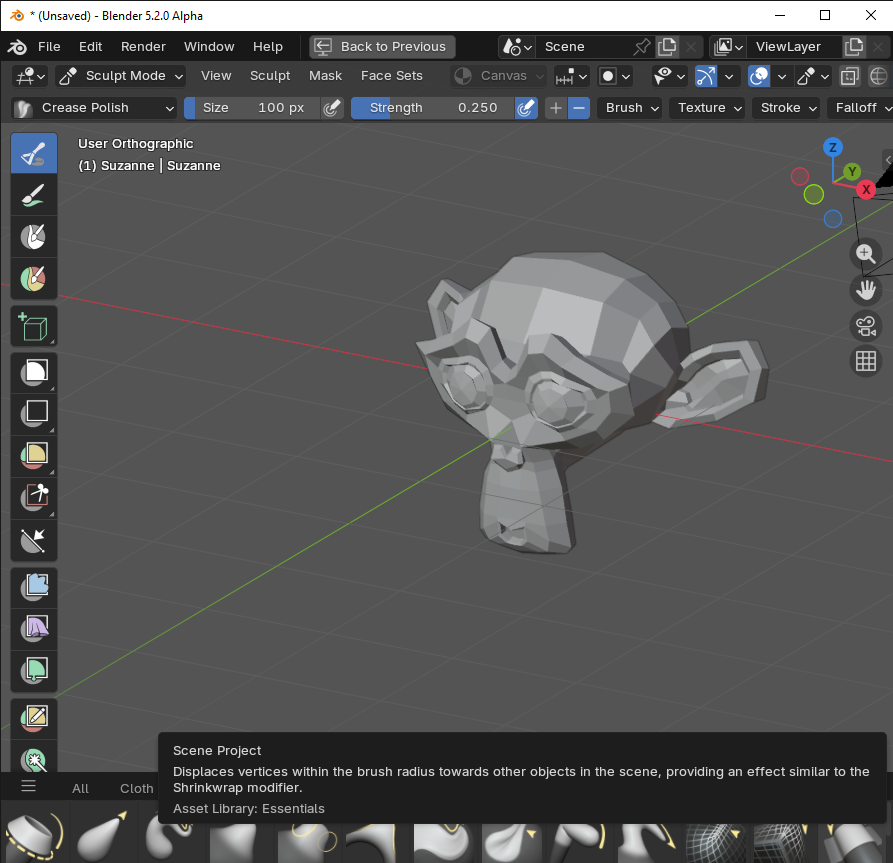Open the gizmo options dropdown arrow

point(729,76)
